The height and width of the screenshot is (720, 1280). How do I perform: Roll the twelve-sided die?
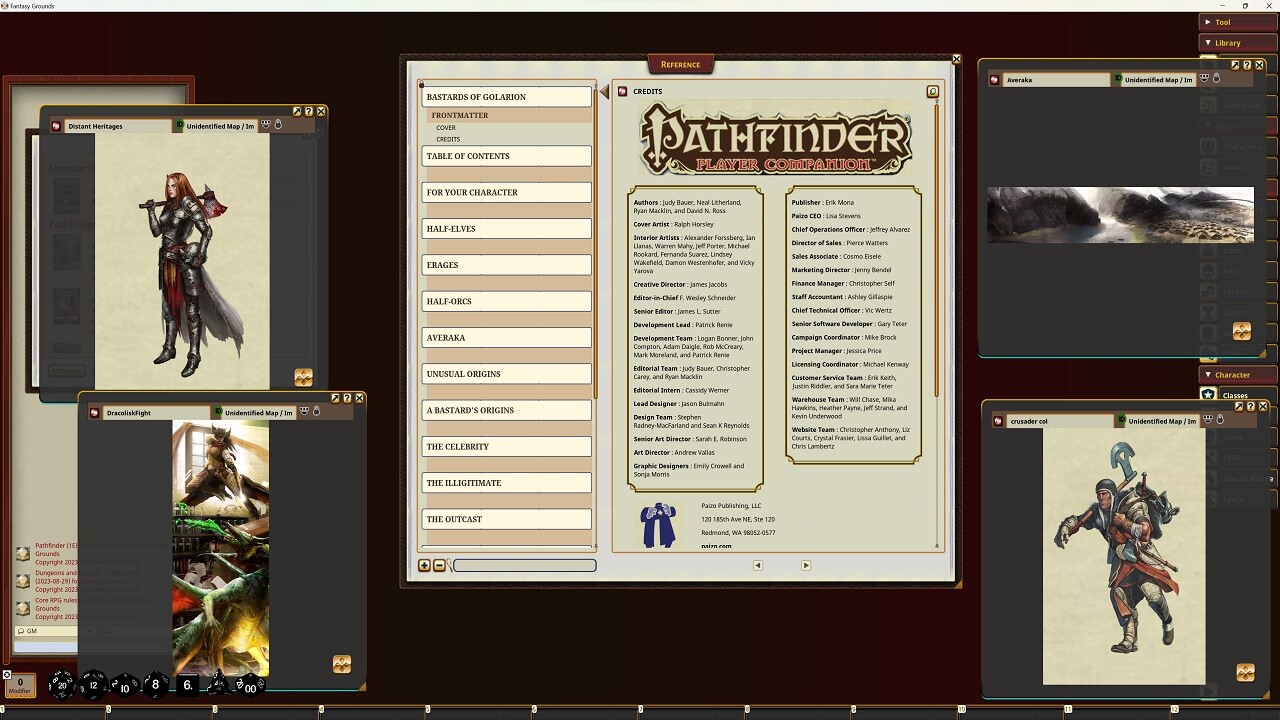(x=92, y=685)
